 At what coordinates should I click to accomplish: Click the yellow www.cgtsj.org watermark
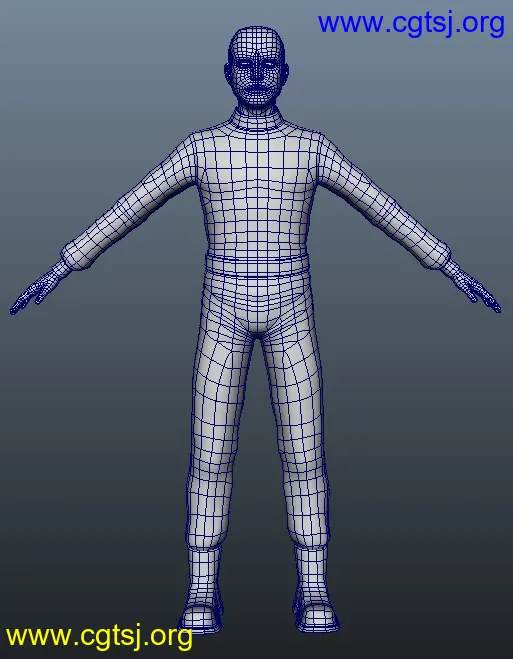click(x=99, y=638)
